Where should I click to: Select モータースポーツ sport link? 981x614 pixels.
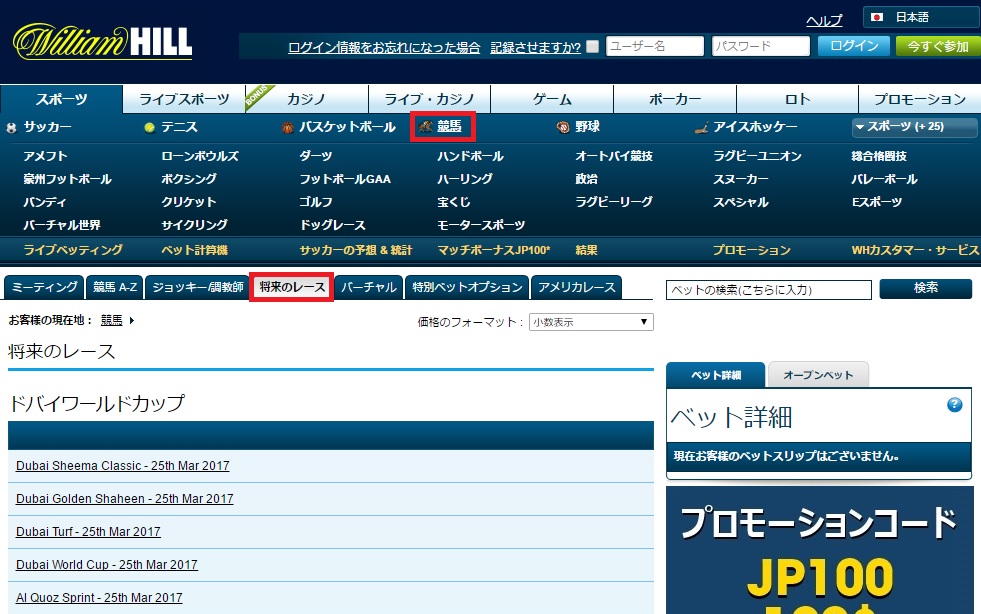point(481,225)
